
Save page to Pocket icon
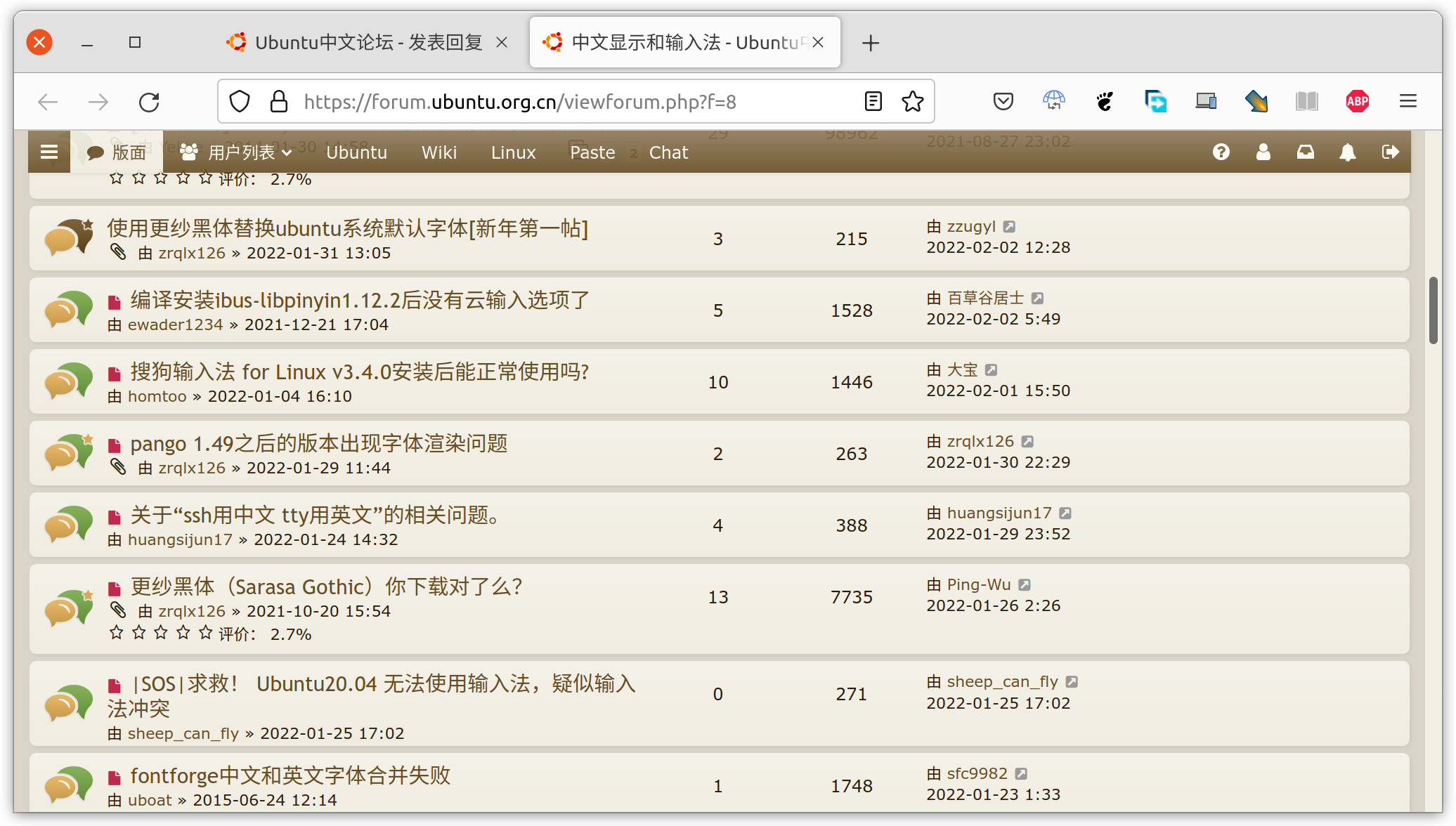[1003, 102]
